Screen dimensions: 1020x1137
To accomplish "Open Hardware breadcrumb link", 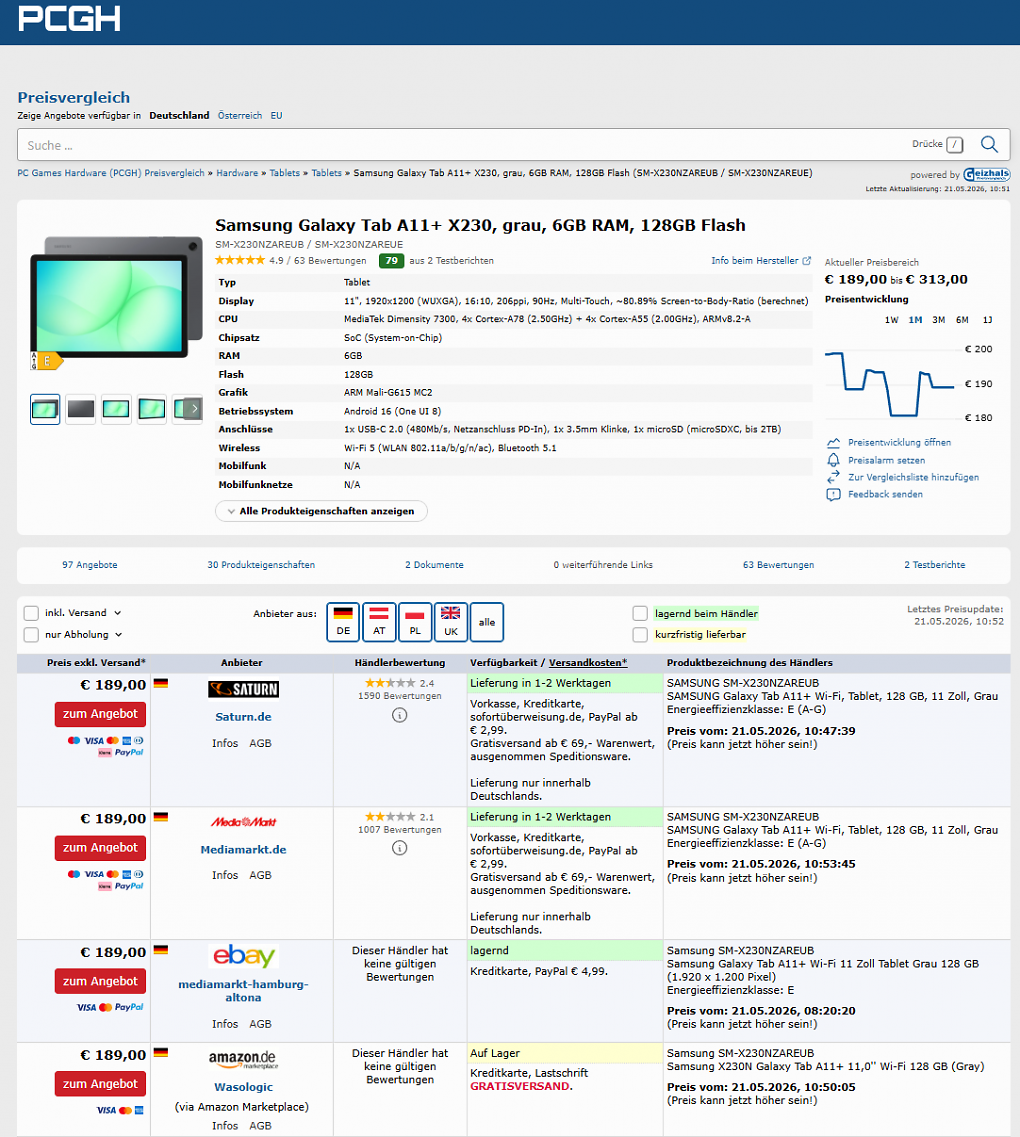I will pyautogui.click(x=237, y=173).
